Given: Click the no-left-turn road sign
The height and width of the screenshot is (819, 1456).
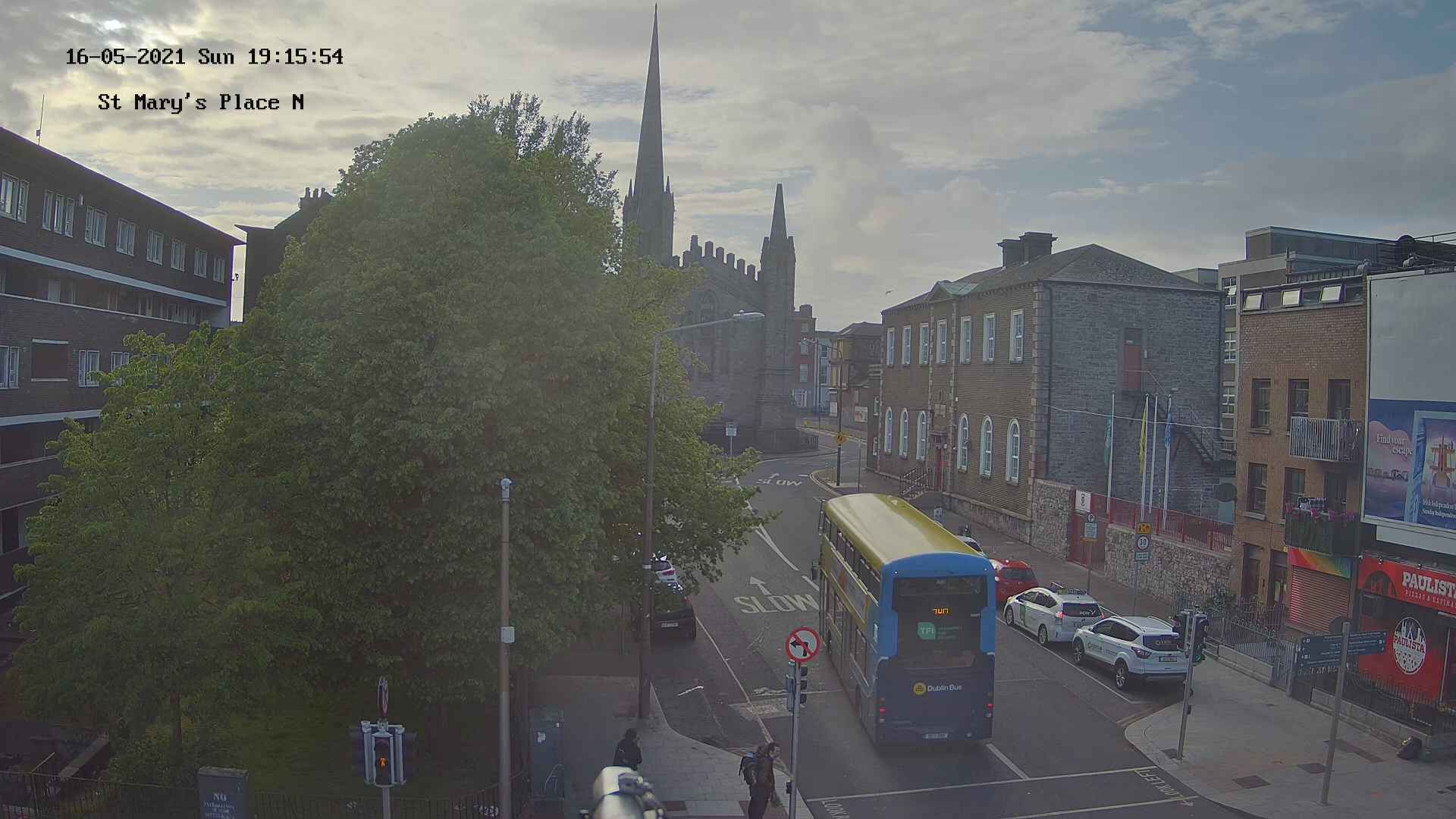Looking at the screenshot, I should click(802, 645).
